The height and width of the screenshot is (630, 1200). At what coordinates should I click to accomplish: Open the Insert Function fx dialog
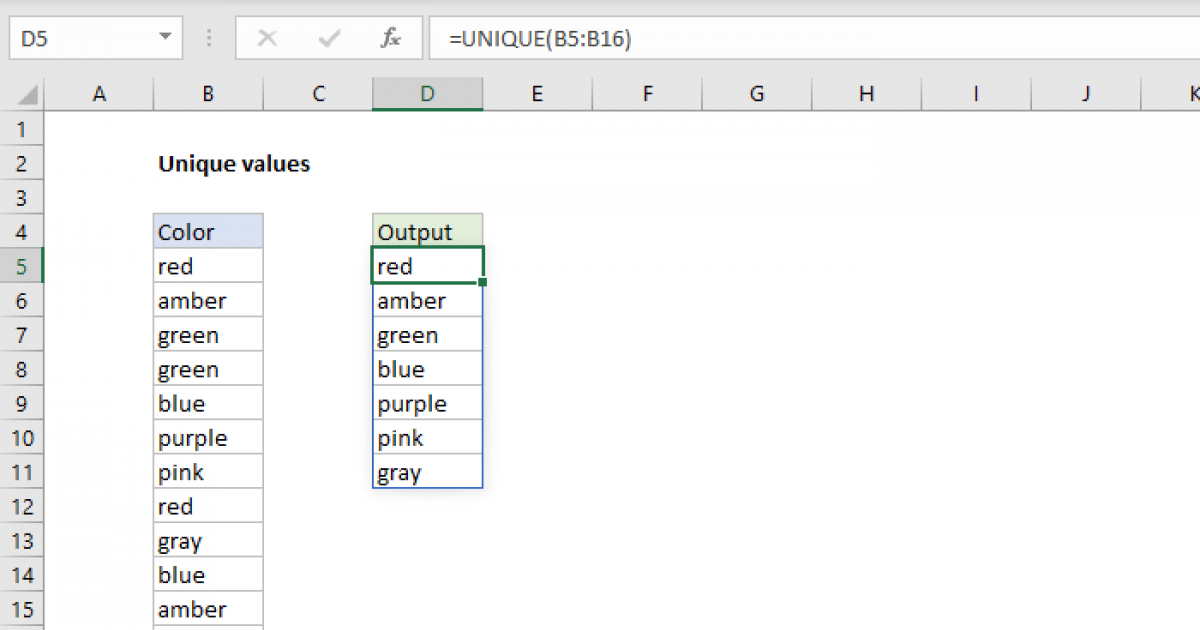point(391,39)
